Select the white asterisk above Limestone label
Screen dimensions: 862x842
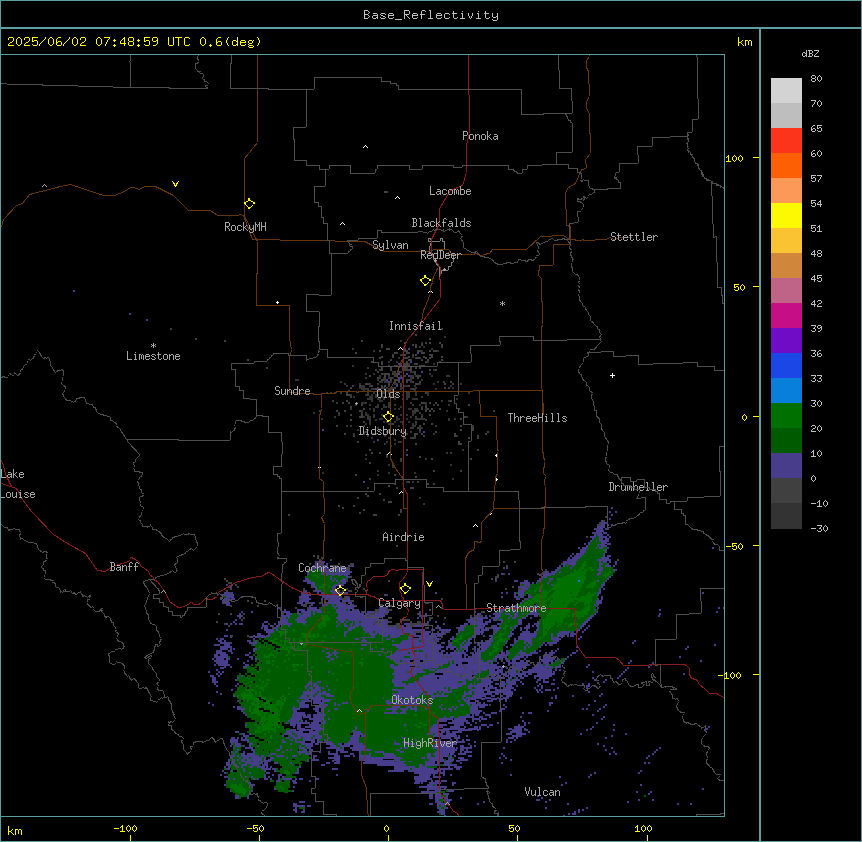(153, 346)
